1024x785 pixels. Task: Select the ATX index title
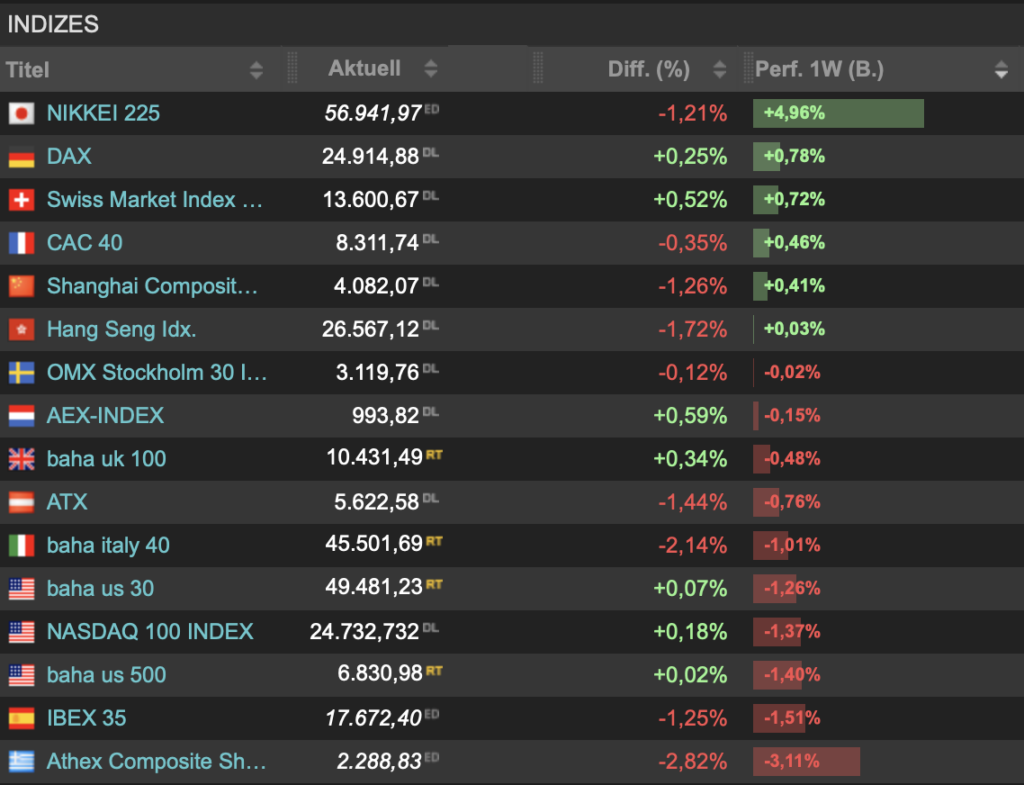coord(67,502)
